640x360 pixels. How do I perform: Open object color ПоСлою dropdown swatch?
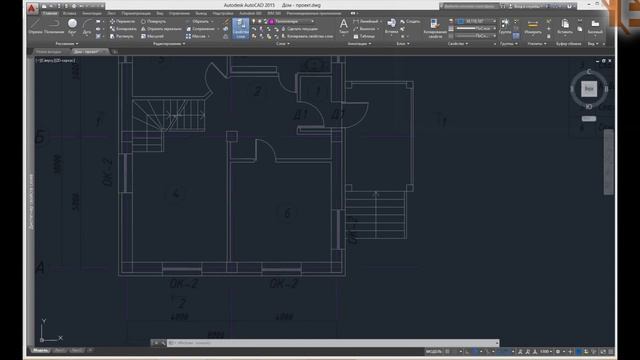click(x=461, y=21)
